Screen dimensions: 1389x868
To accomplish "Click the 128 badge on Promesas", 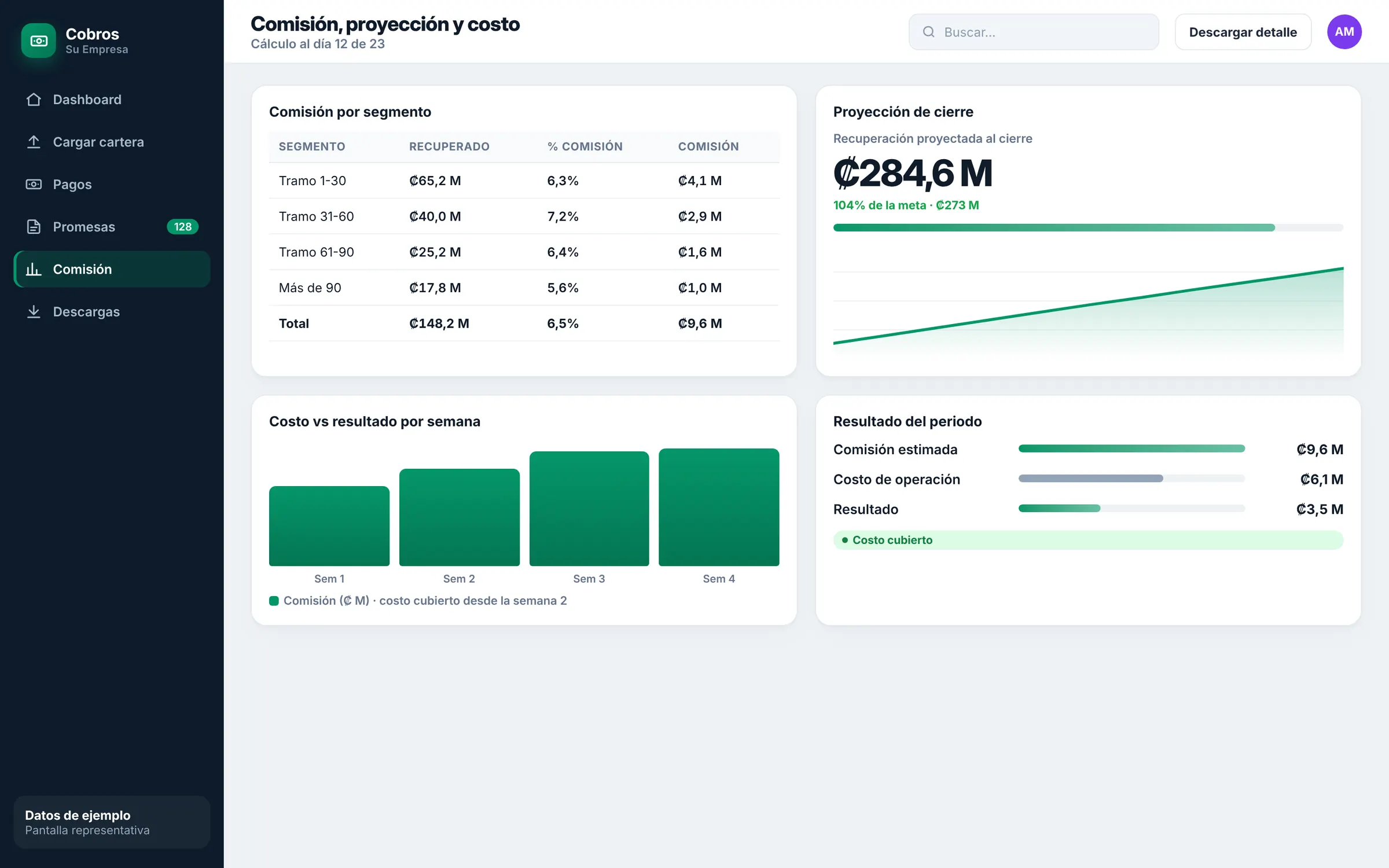I will (183, 227).
